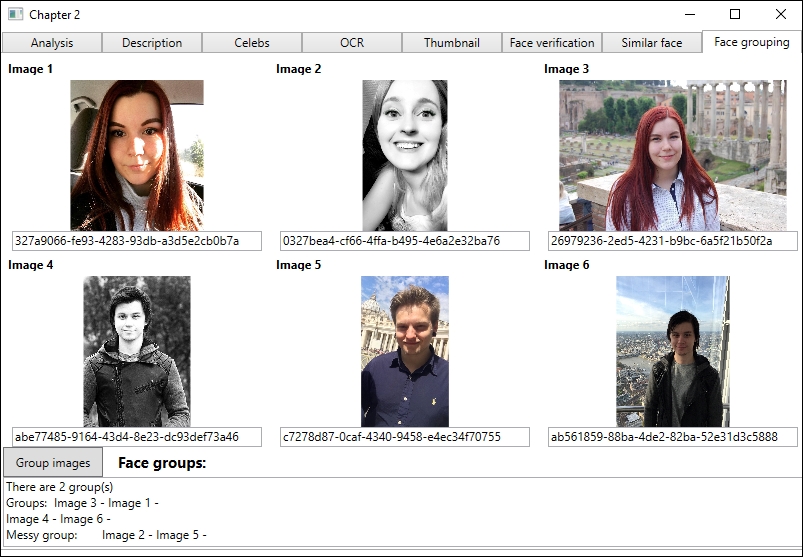Screen dimensions: 803x557
Task: Open the Thumbnail tab
Action: [x=452, y=42]
